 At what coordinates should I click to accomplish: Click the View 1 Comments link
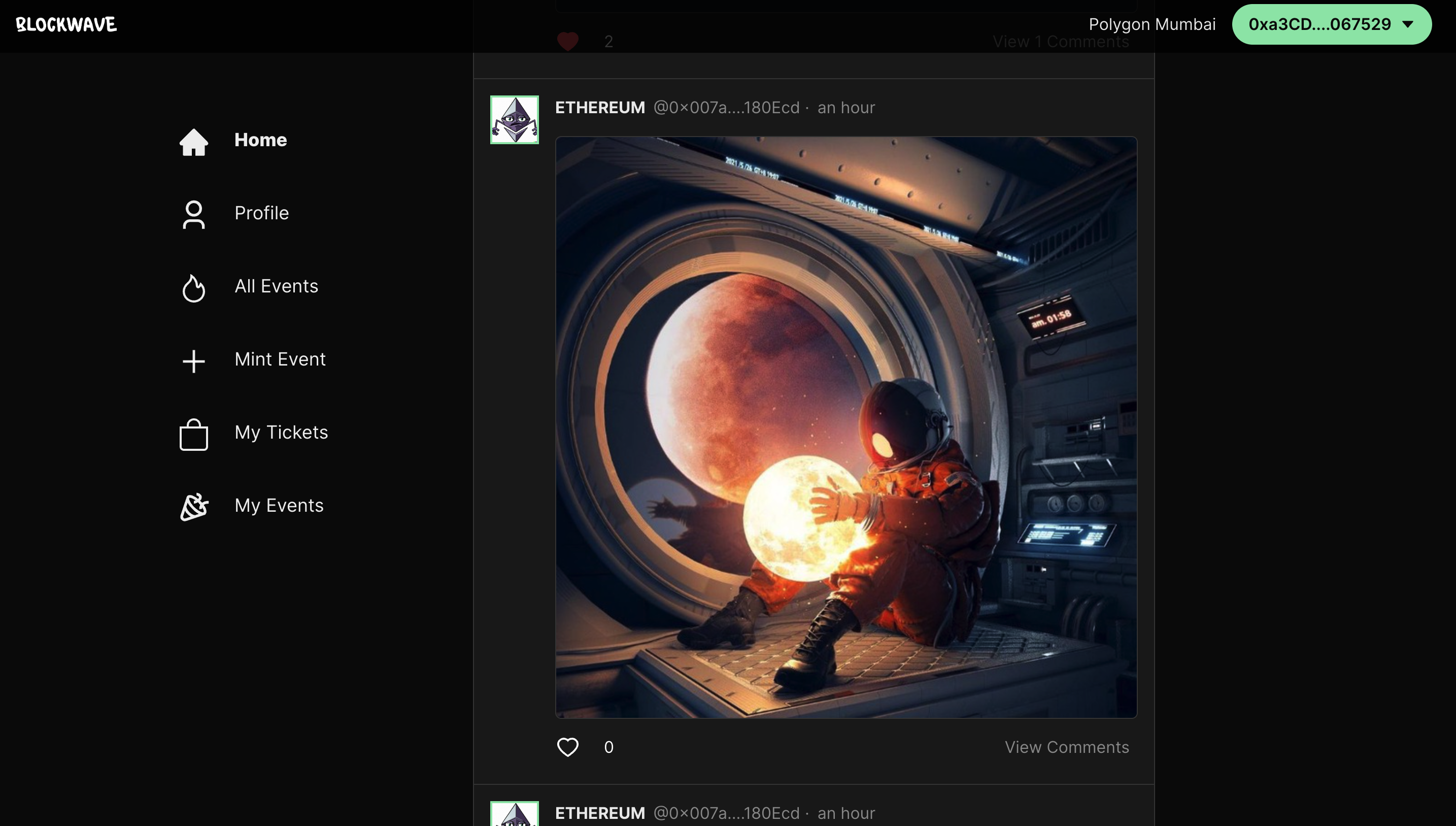1060,42
